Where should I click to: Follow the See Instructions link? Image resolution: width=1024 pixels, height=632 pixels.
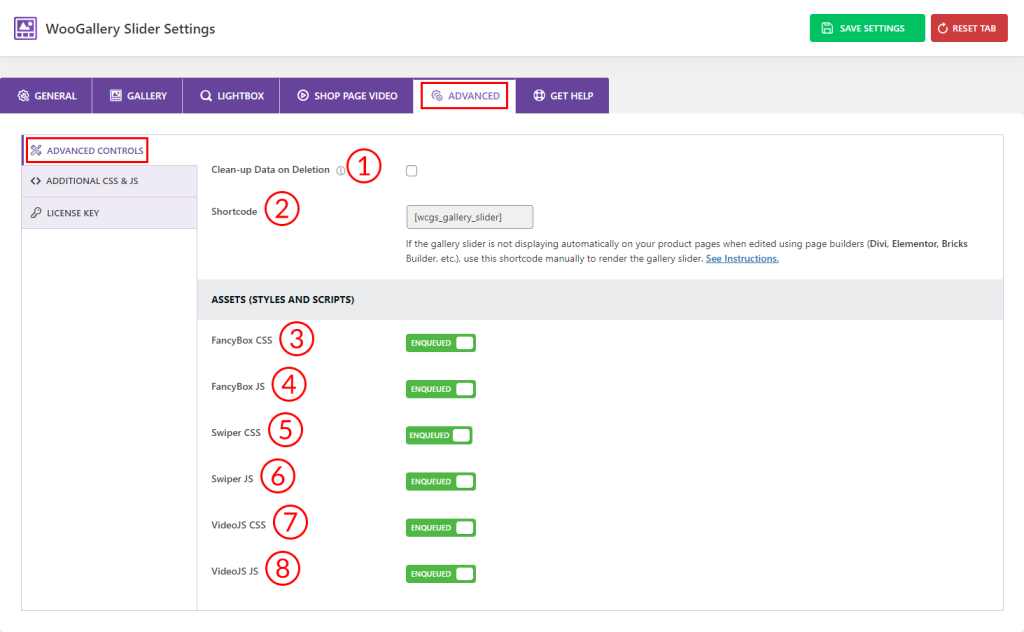[x=742, y=259]
